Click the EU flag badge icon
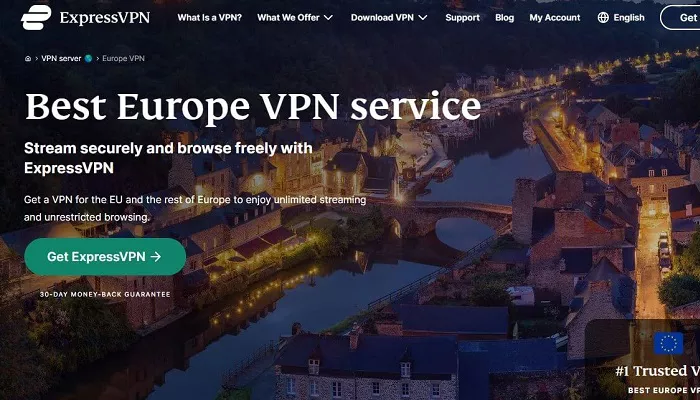The width and height of the screenshot is (700, 400). click(668, 343)
